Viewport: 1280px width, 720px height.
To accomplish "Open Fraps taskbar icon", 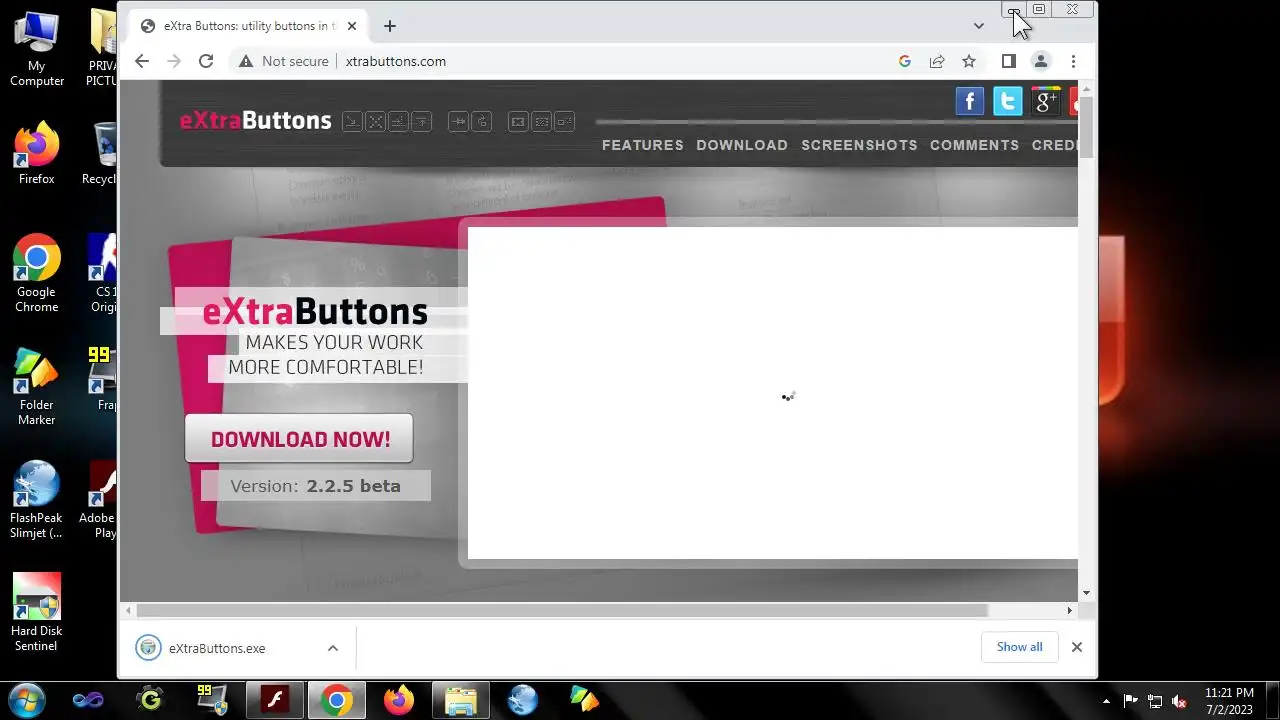I will (212, 700).
